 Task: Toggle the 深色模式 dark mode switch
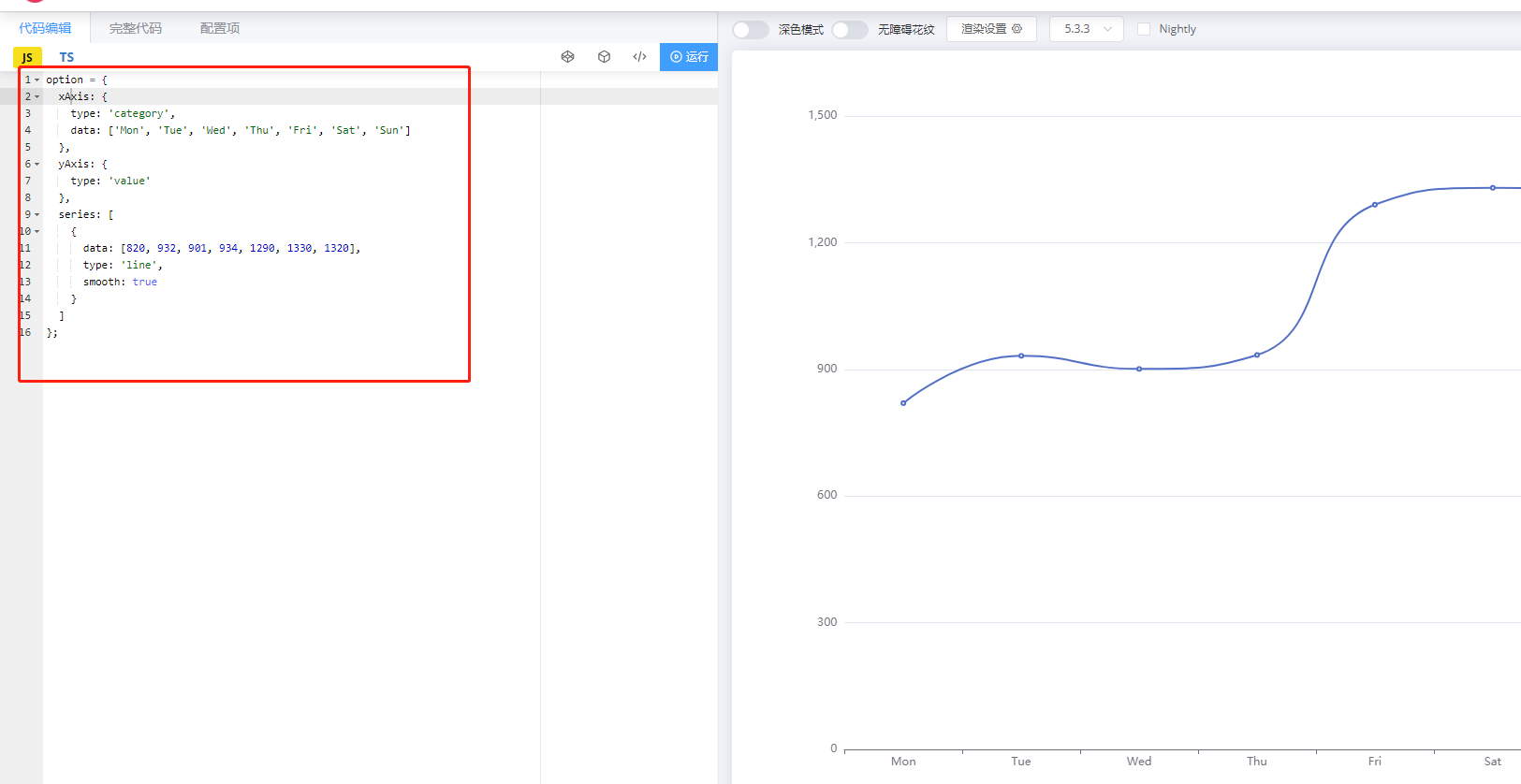tap(751, 30)
